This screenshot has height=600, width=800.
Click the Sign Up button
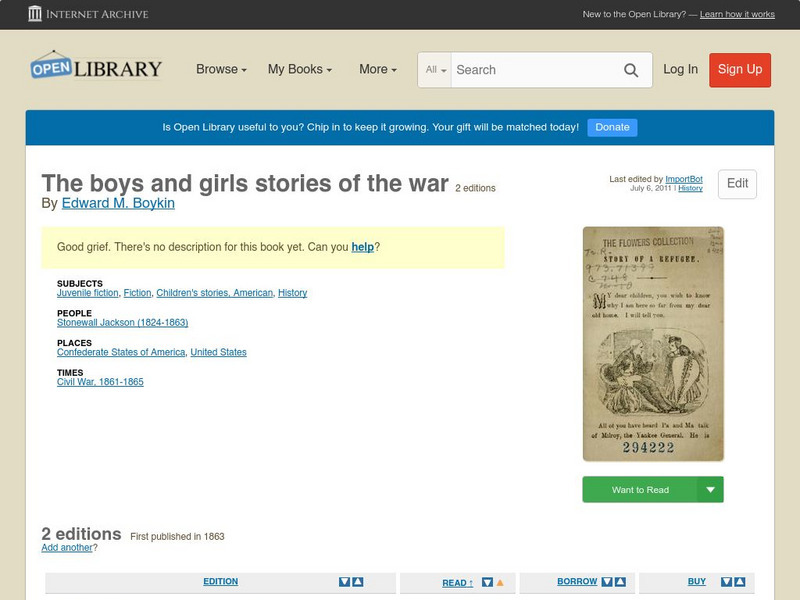point(740,70)
